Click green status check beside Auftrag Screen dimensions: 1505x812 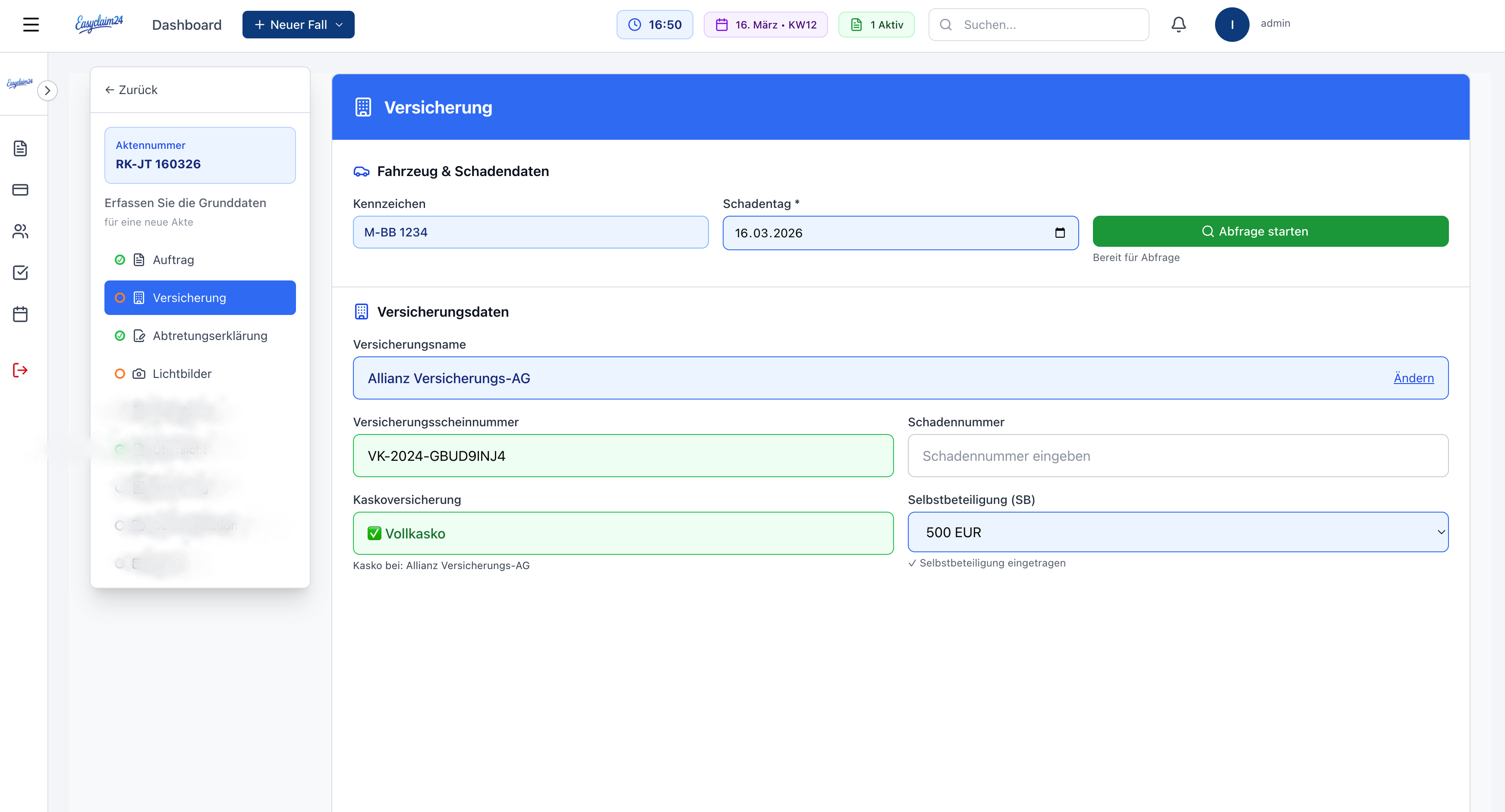click(120, 260)
